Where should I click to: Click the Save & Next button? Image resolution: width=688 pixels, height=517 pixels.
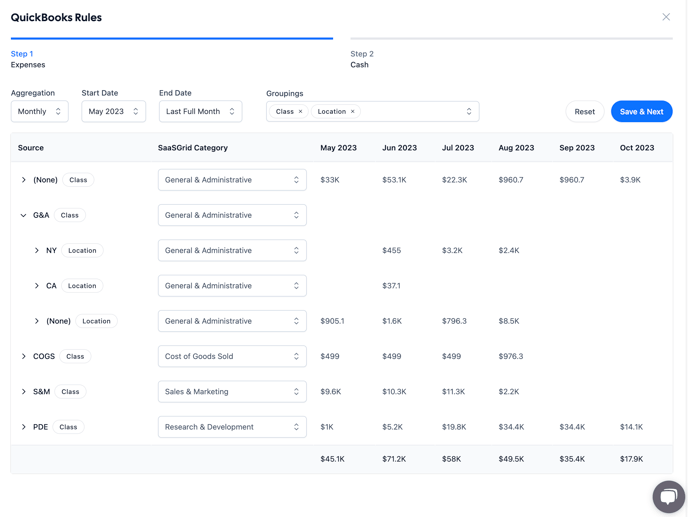641,112
